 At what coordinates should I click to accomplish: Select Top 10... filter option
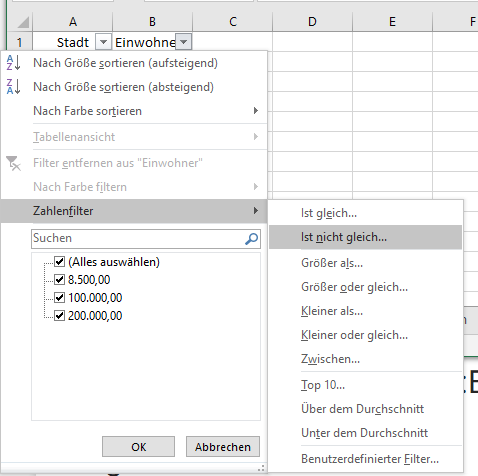point(366,385)
